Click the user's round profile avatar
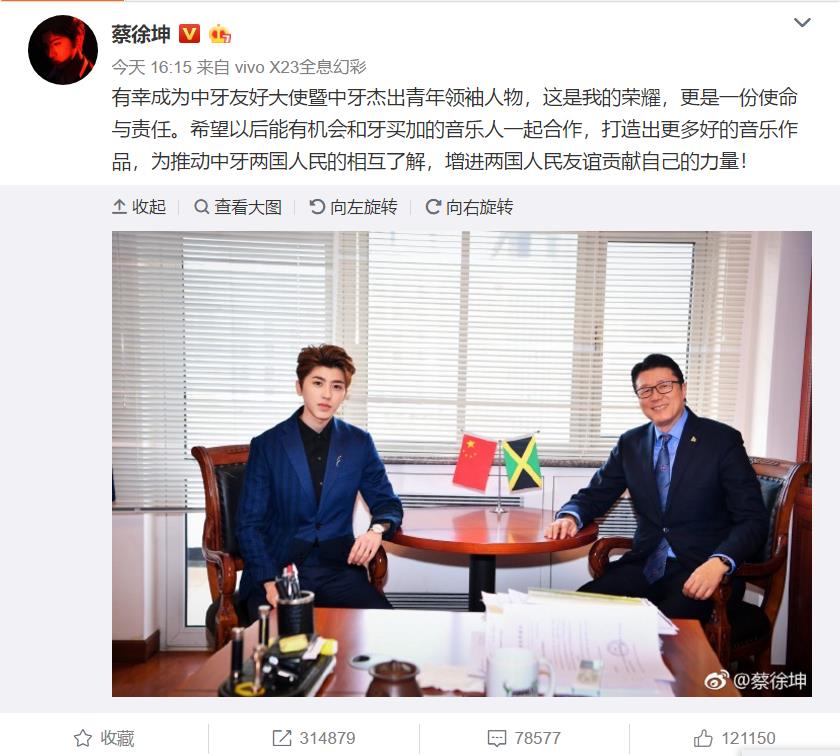The image size is (840, 756). click(63, 50)
